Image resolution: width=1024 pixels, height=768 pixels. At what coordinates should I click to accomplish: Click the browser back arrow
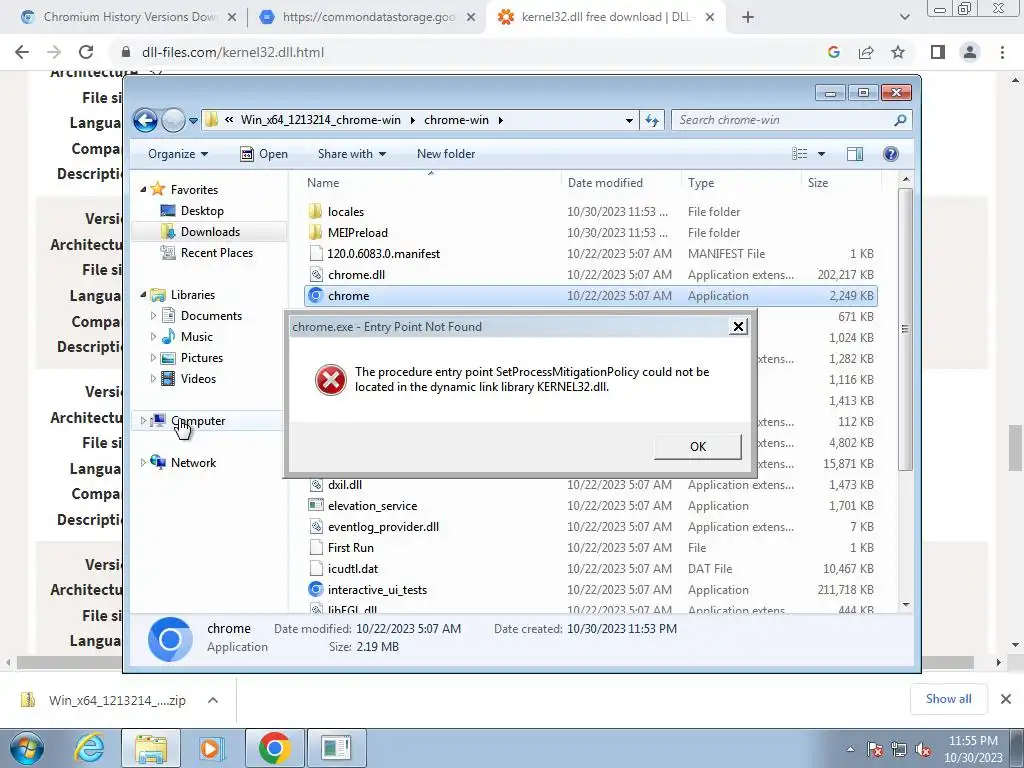coord(22,52)
